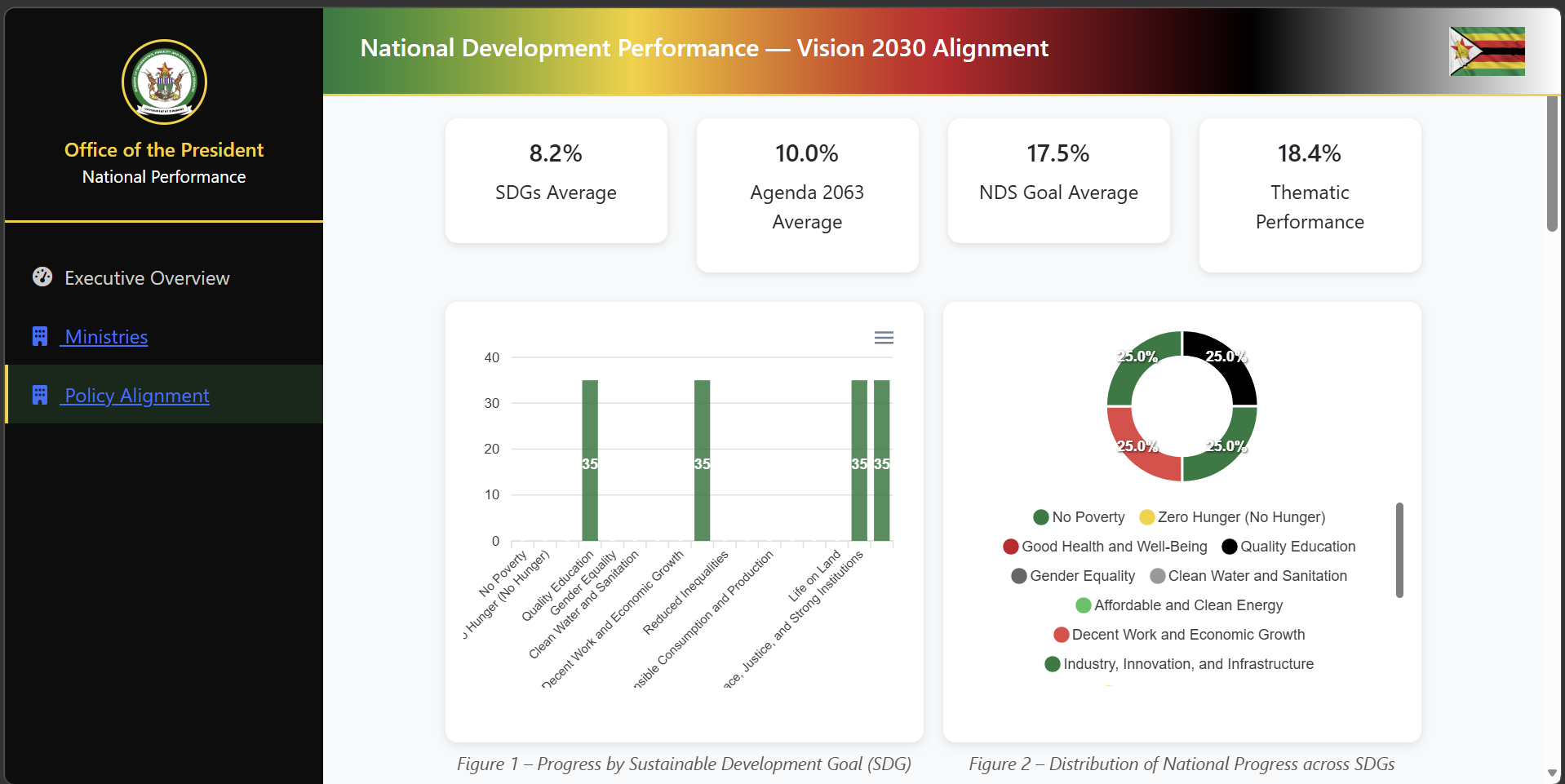Click the building icon beside Policy Alignment

point(40,395)
